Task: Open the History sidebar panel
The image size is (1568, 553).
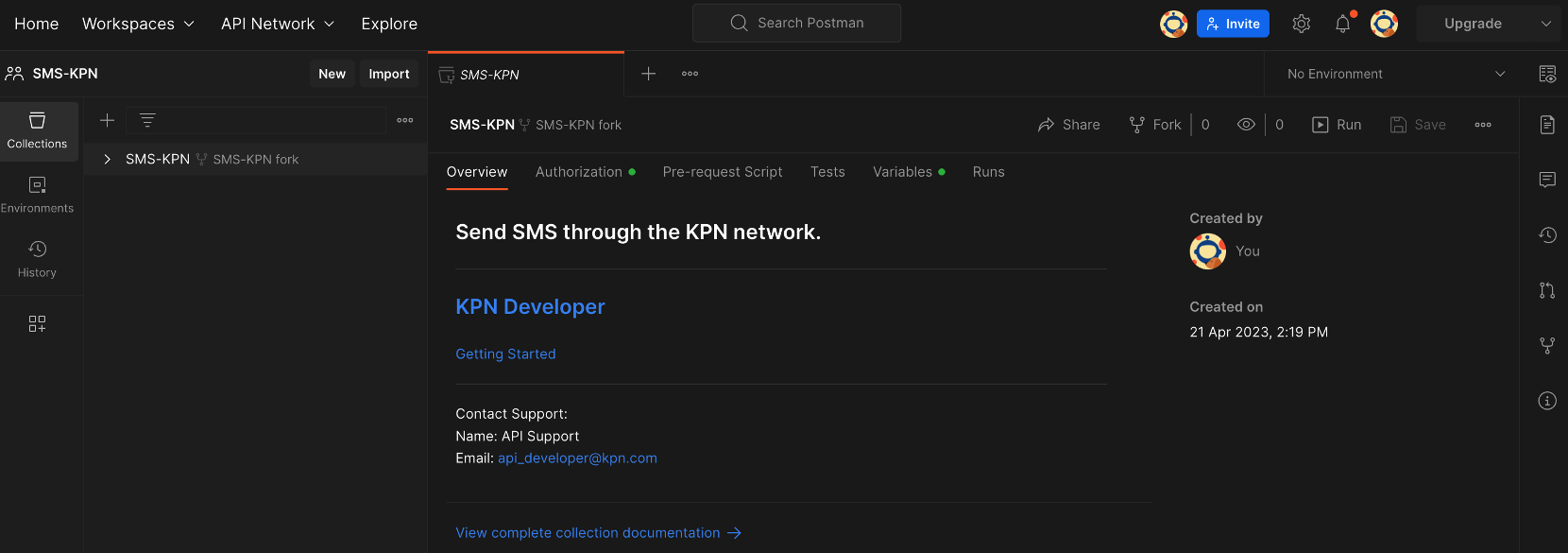Action: (38, 259)
